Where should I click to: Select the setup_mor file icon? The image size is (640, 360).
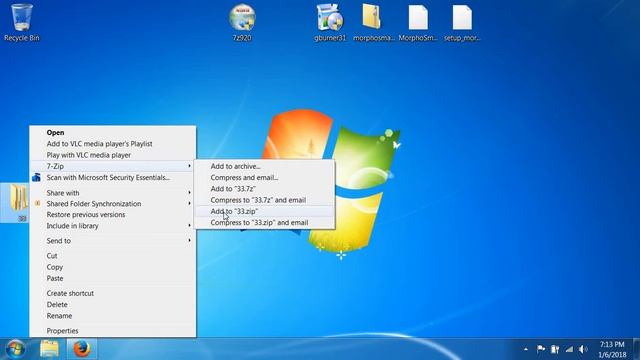click(x=462, y=22)
